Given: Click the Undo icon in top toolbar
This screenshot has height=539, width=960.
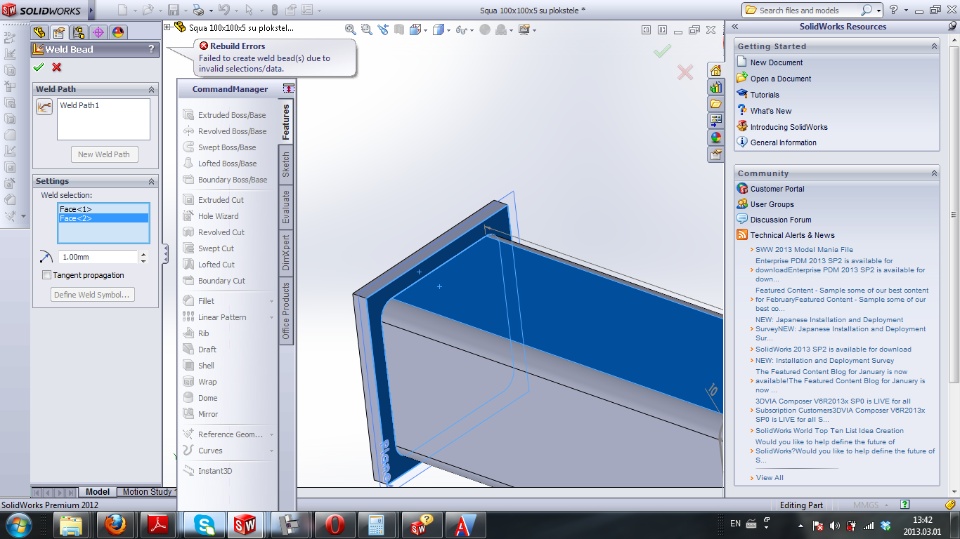Looking at the screenshot, I should (223, 10).
